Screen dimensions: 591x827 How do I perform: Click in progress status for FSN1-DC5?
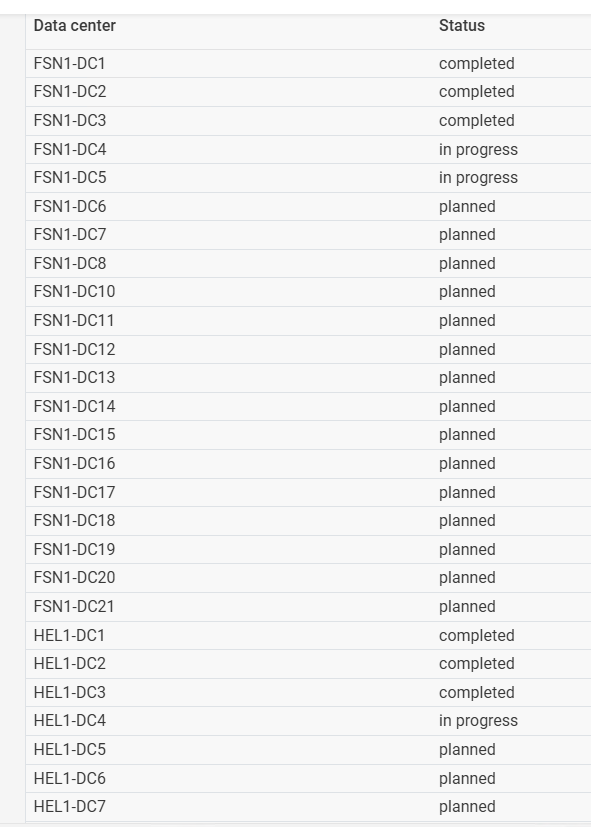pyautogui.click(x=478, y=178)
